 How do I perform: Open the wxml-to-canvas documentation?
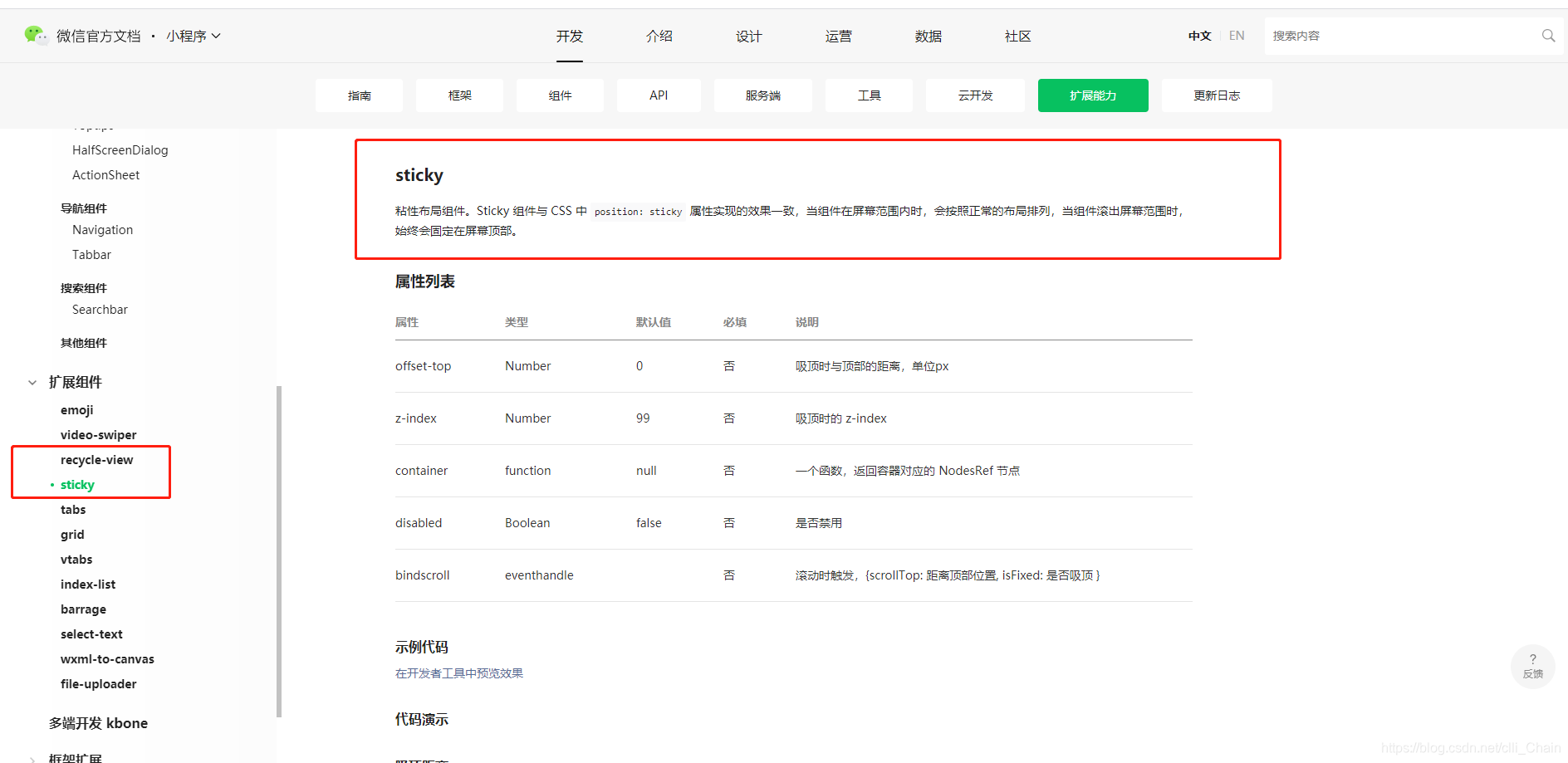[x=107, y=658]
